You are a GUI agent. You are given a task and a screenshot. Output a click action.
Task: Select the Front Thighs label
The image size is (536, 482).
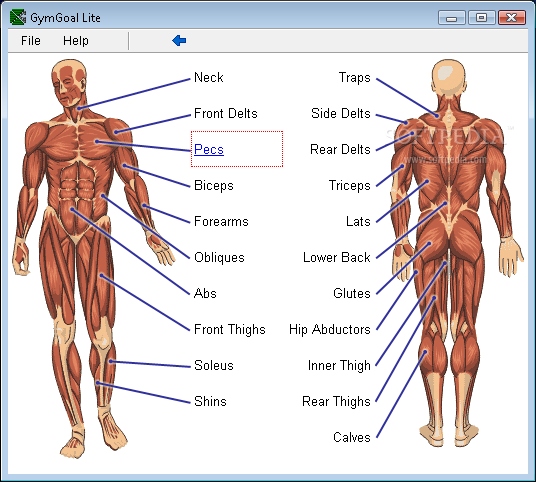point(230,330)
